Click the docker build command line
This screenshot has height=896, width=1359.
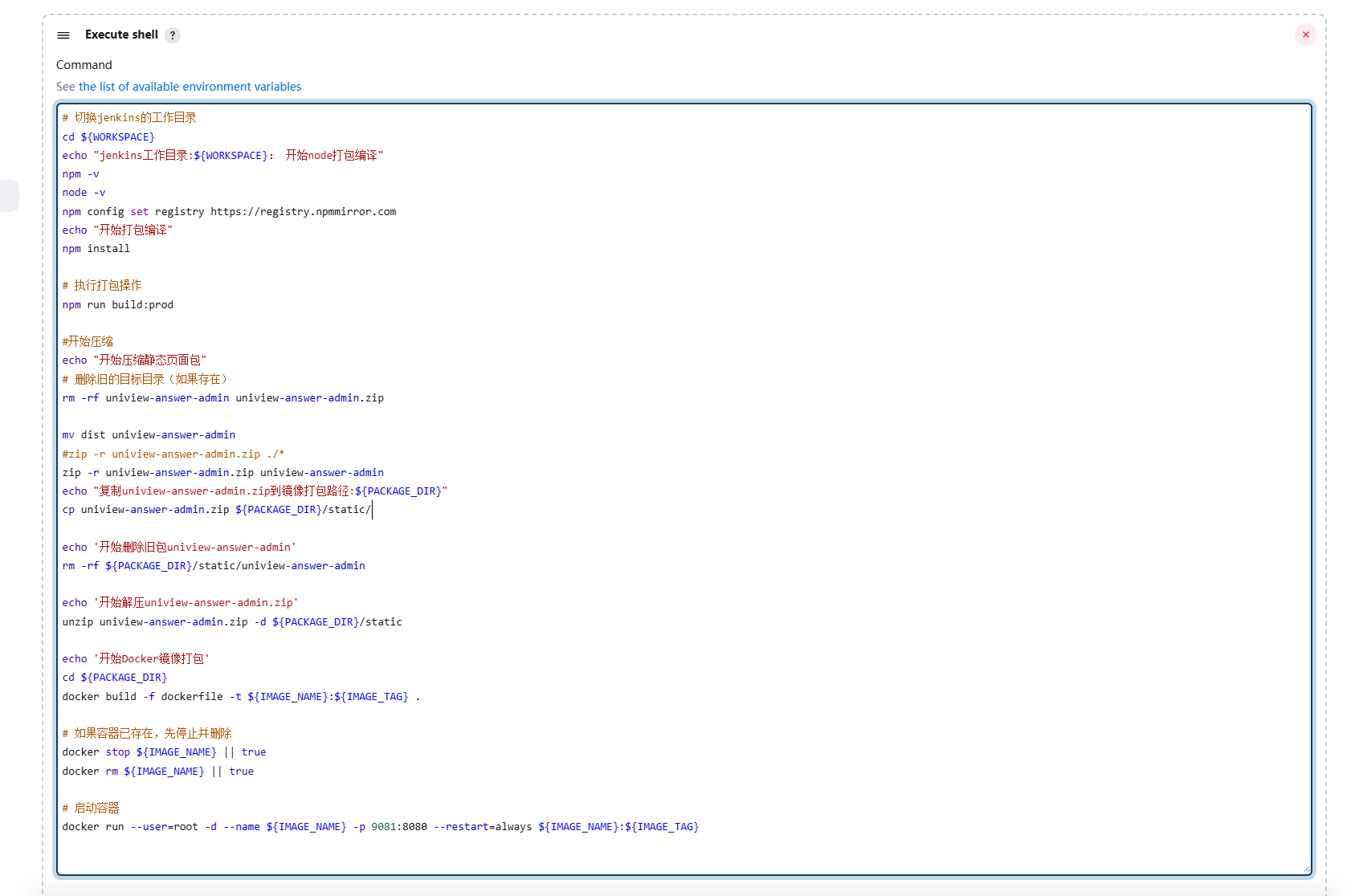point(241,696)
